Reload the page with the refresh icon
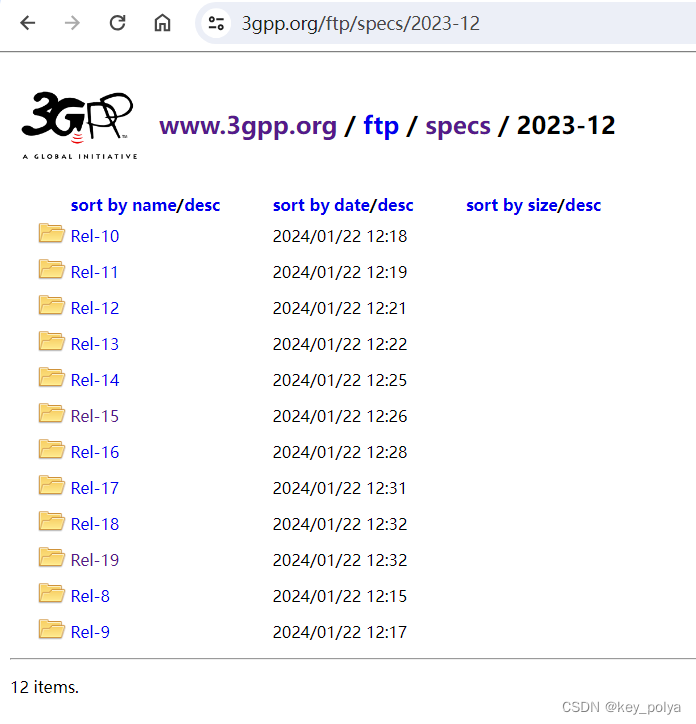Screen dimensions: 696x724 tap(117, 23)
